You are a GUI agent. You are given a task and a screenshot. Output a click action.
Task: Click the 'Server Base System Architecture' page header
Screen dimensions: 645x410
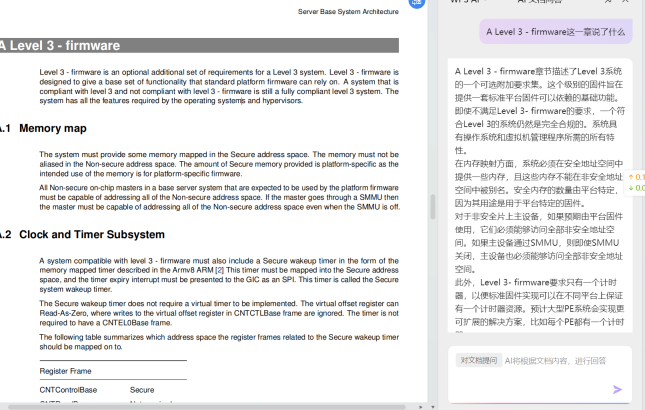pyautogui.click(x=348, y=12)
